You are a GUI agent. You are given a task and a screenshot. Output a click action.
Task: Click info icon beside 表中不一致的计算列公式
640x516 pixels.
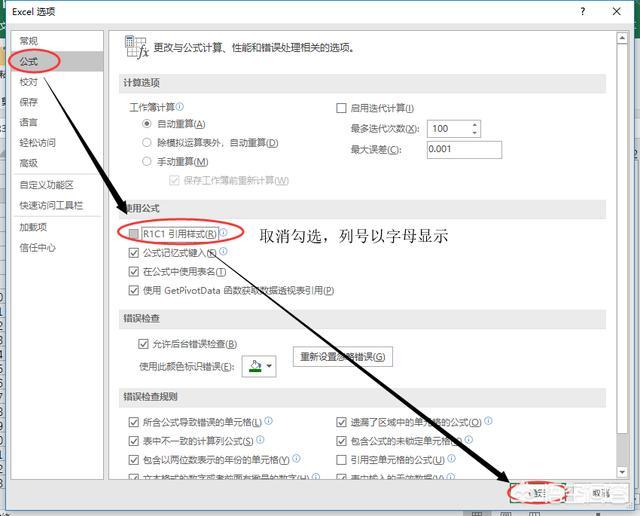coord(260,440)
